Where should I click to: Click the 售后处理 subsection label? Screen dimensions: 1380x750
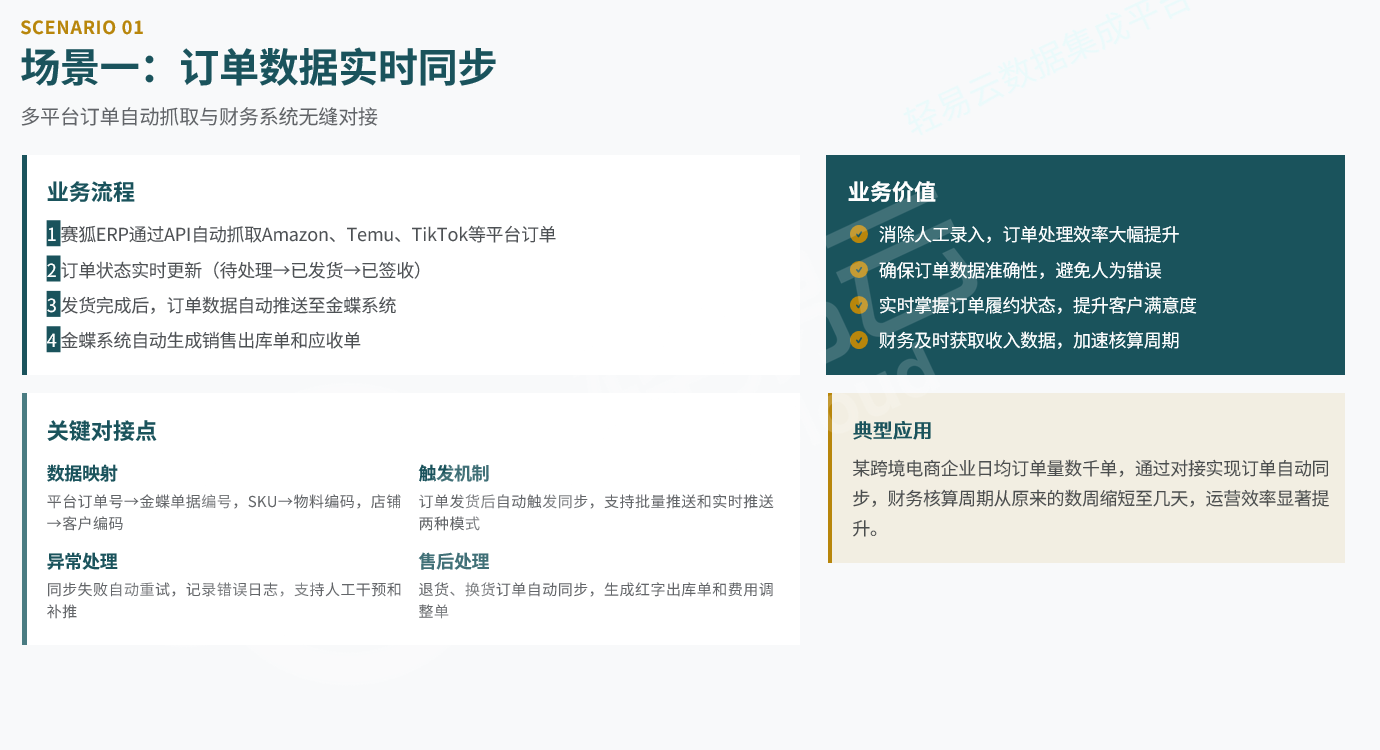pyautogui.click(x=454, y=562)
